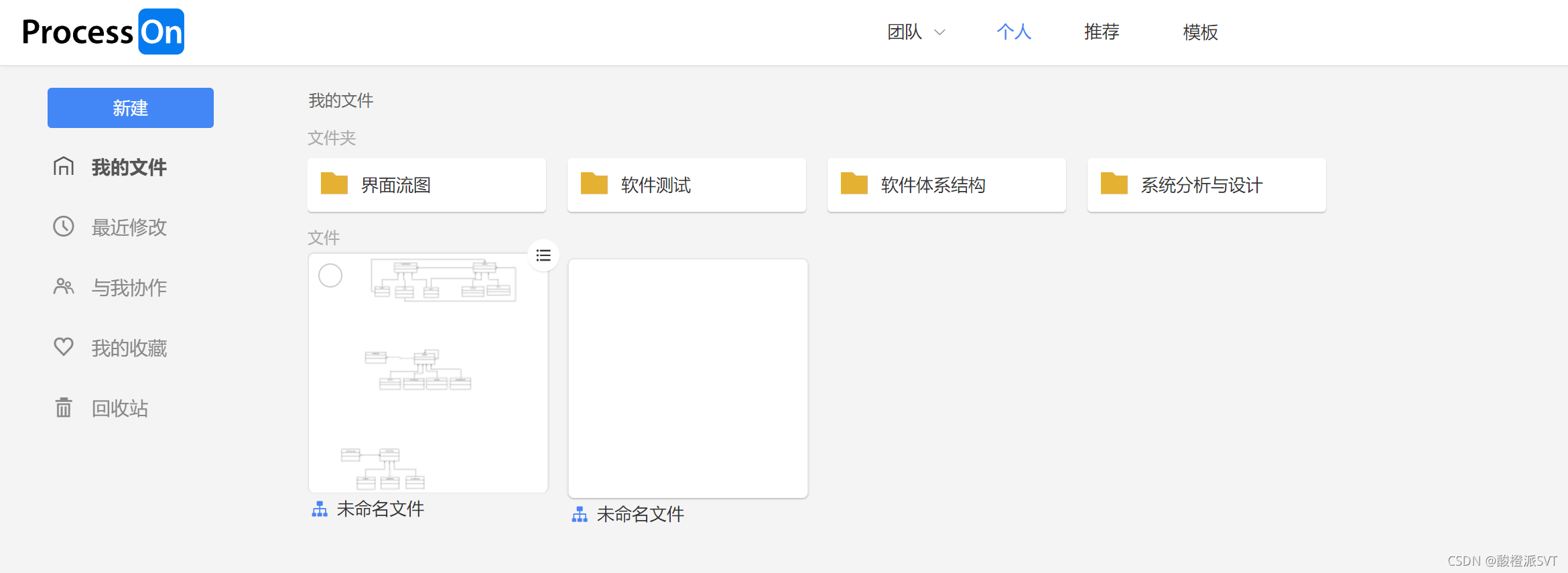Select the 团队 top navigation tab

905,32
